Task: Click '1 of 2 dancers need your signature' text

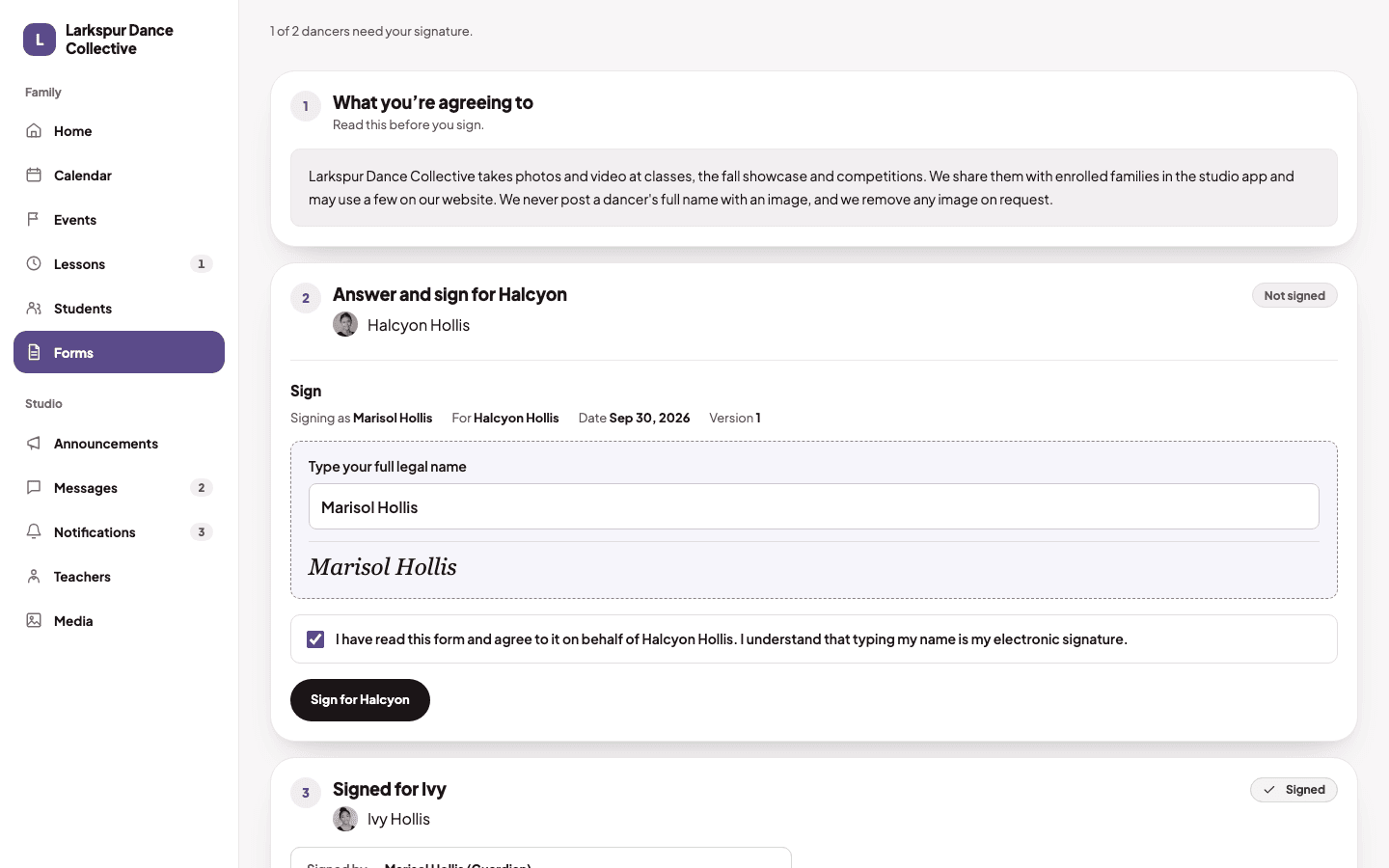Action: pos(371,31)
